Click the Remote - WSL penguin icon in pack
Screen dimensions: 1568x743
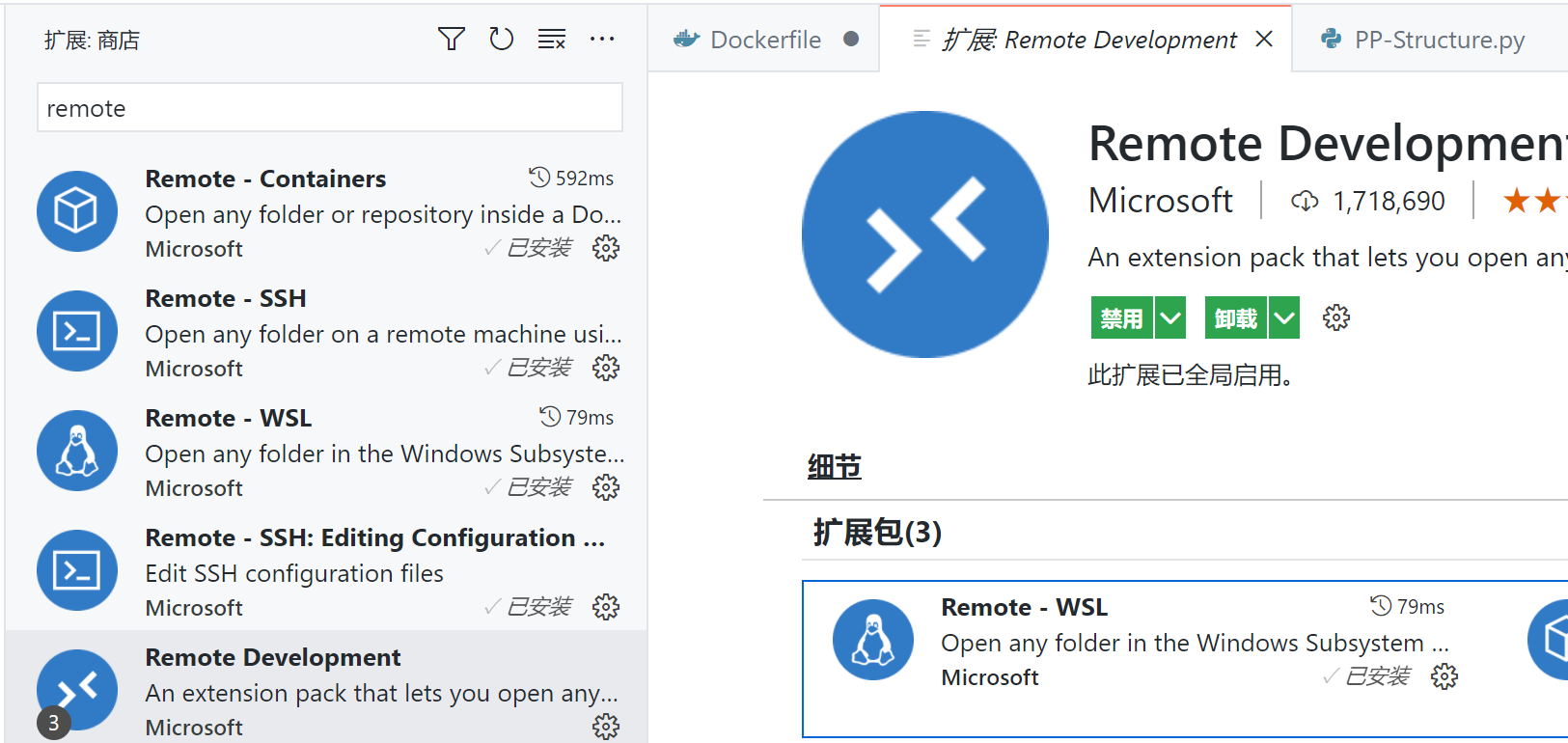[x=873, y=640]
